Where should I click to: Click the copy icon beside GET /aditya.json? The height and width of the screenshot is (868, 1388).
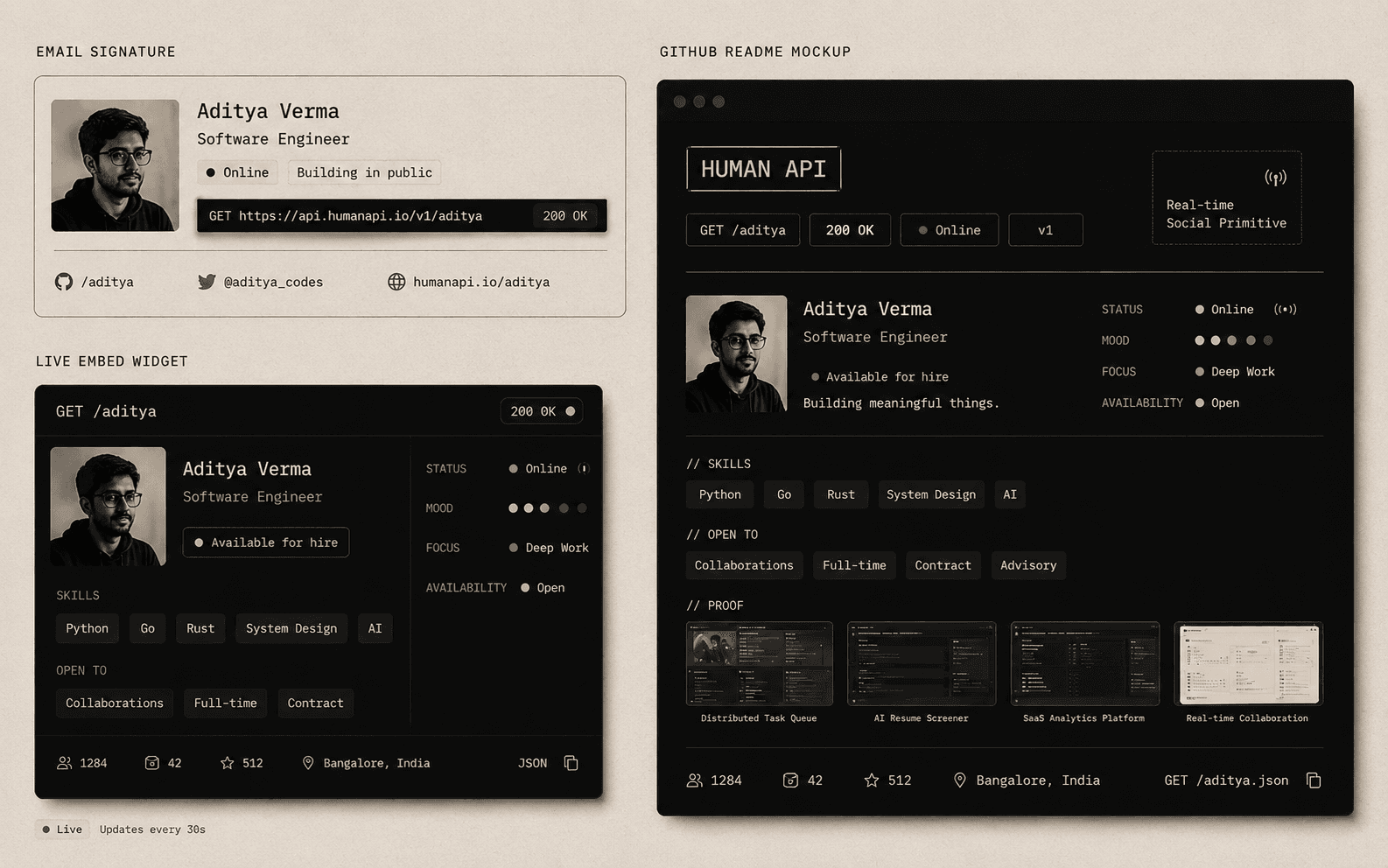(1314, 780)
